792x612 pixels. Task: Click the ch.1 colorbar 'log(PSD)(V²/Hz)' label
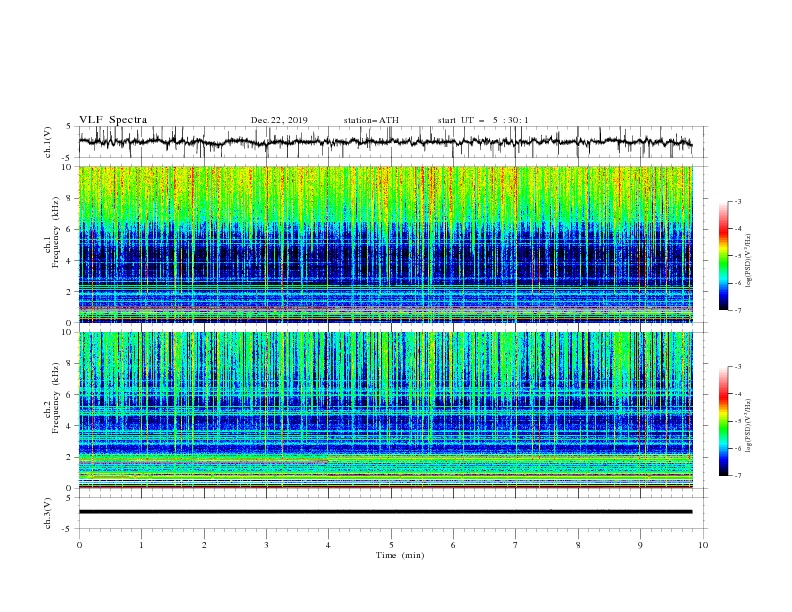click(x=749, y=261)
